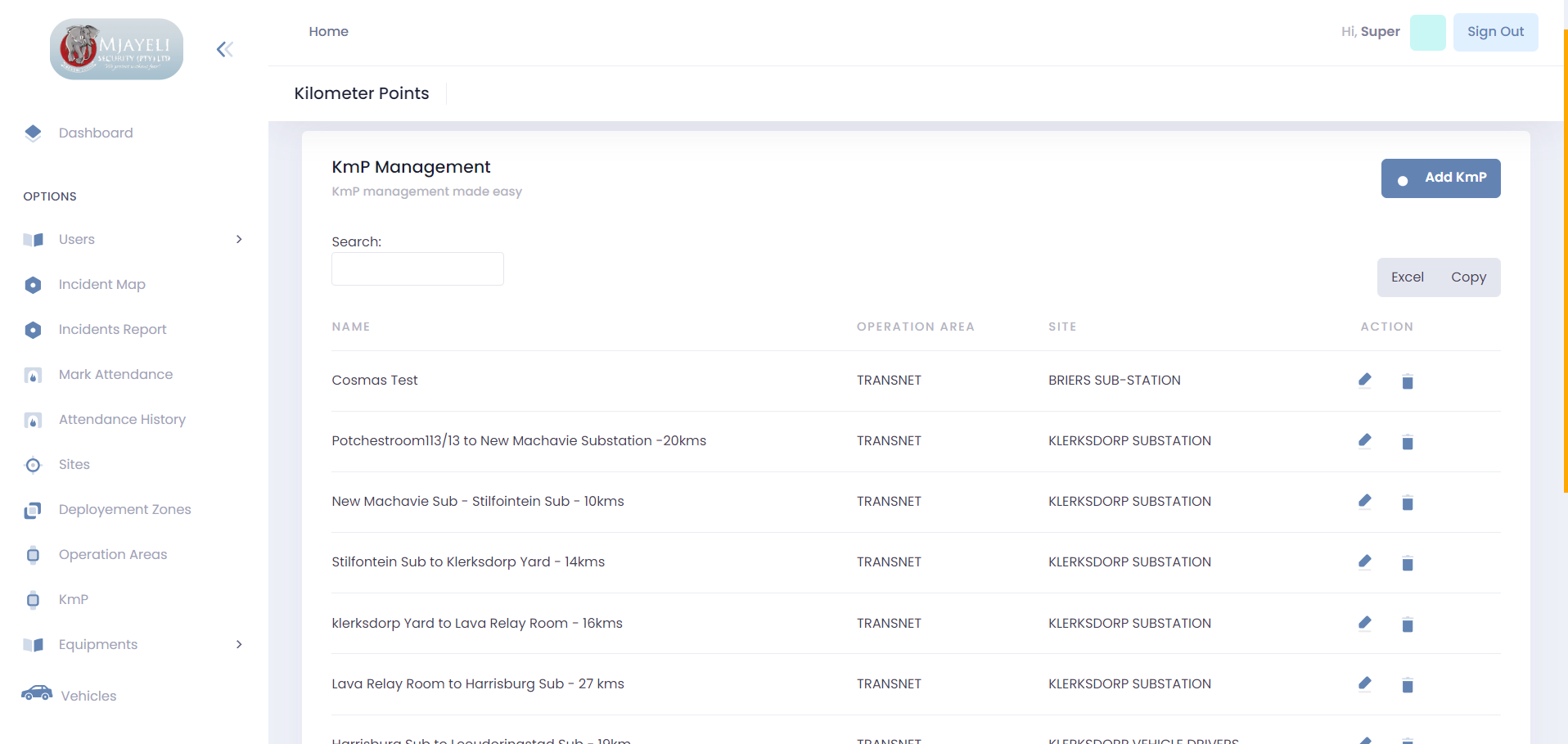Click the Add KmP button

1440,178
